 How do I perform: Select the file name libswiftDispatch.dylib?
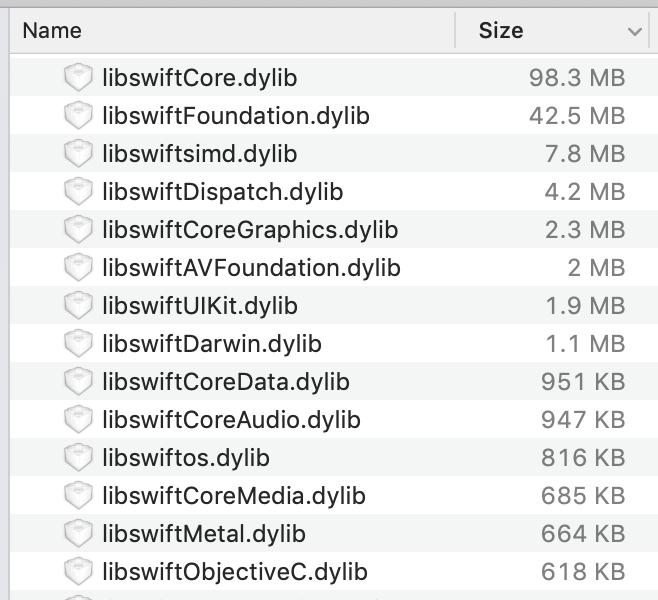click(223, 192)
